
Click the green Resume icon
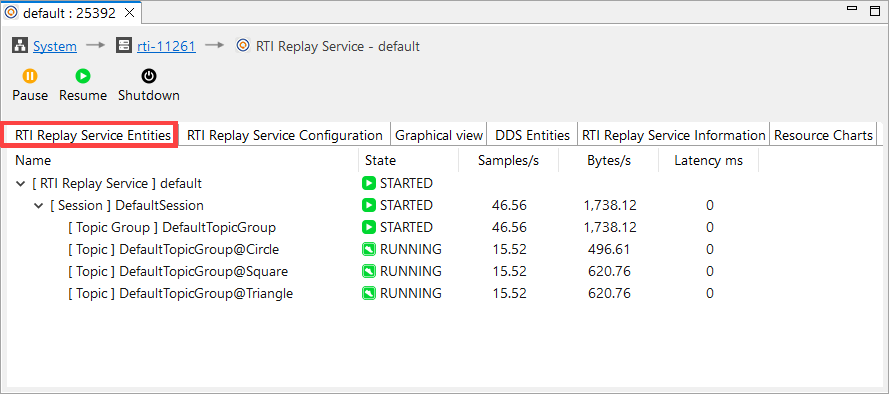pyautogui.click(x=83, y=75)
